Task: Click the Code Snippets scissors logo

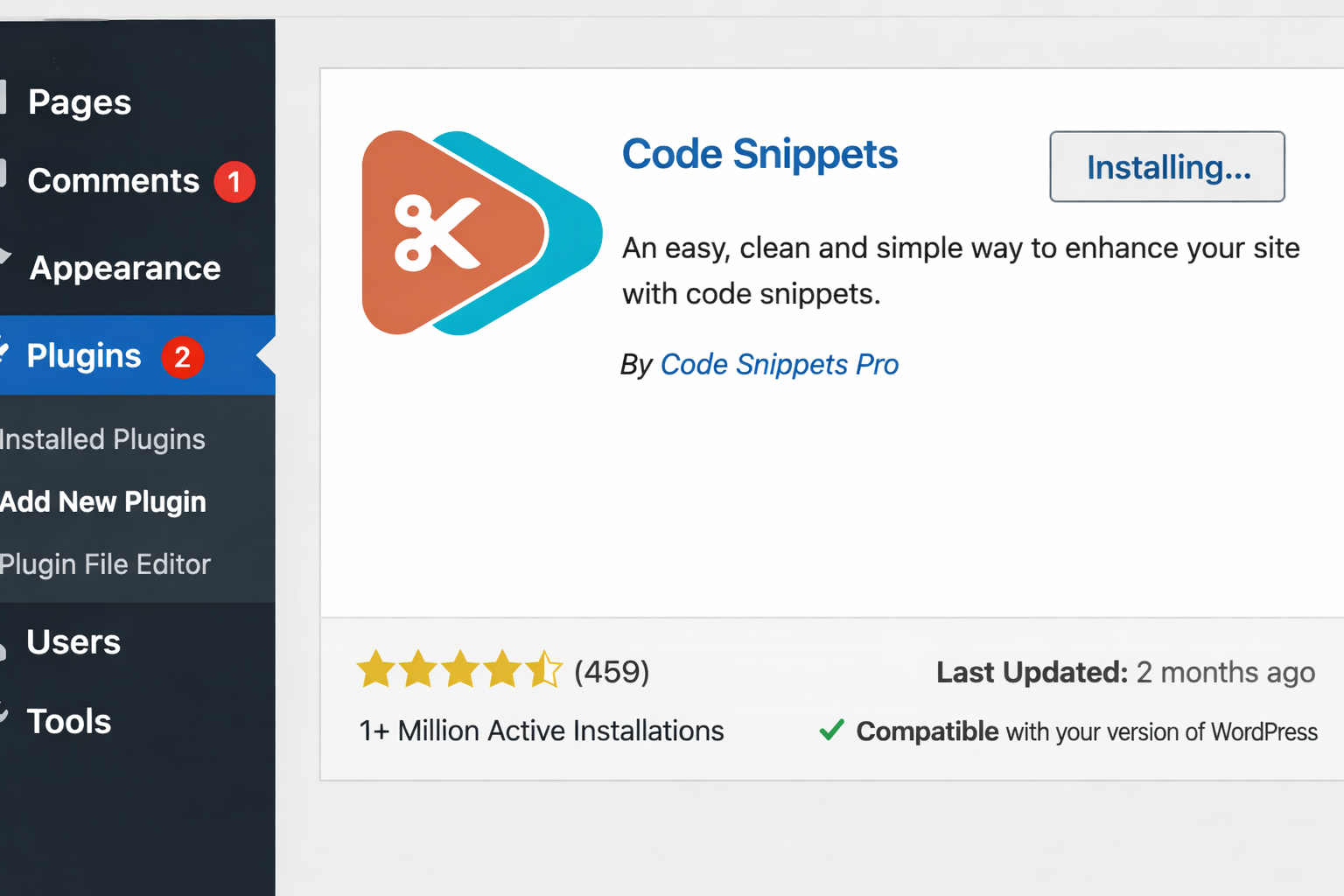Action: (x=479, y=233)
